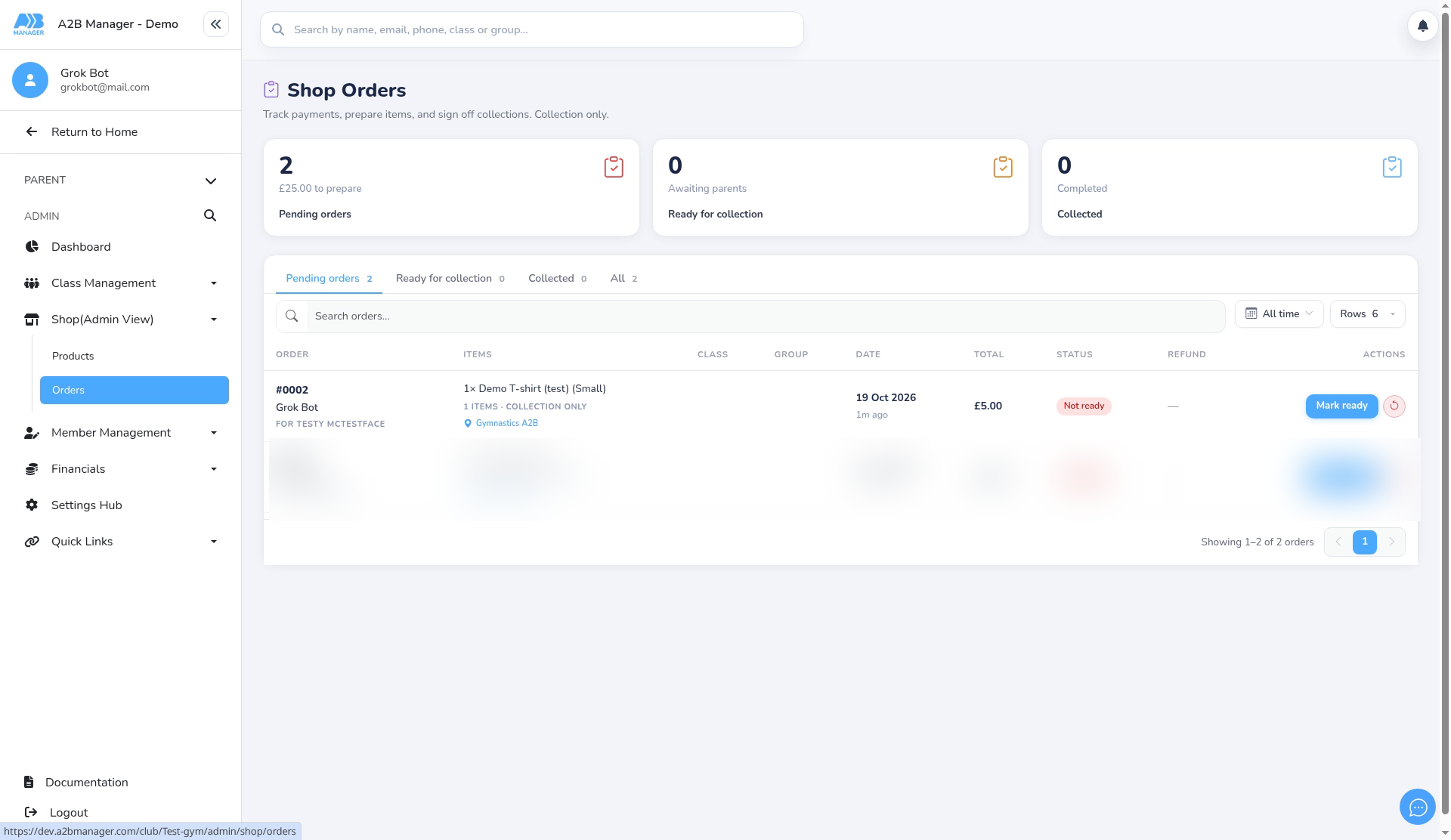The width and height of the screenshot is (1451, 840).
Task: Switch to Pending orders tab
Action: [x=329, y=279]
